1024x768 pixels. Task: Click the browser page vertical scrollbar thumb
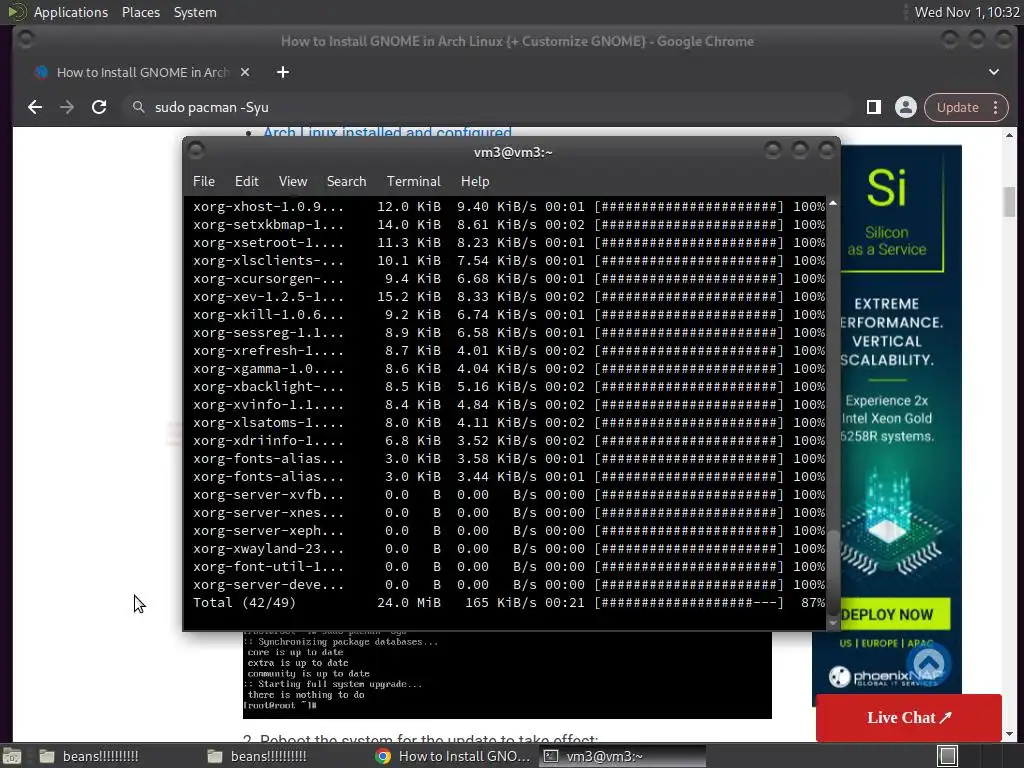[x=1010, y=201]
